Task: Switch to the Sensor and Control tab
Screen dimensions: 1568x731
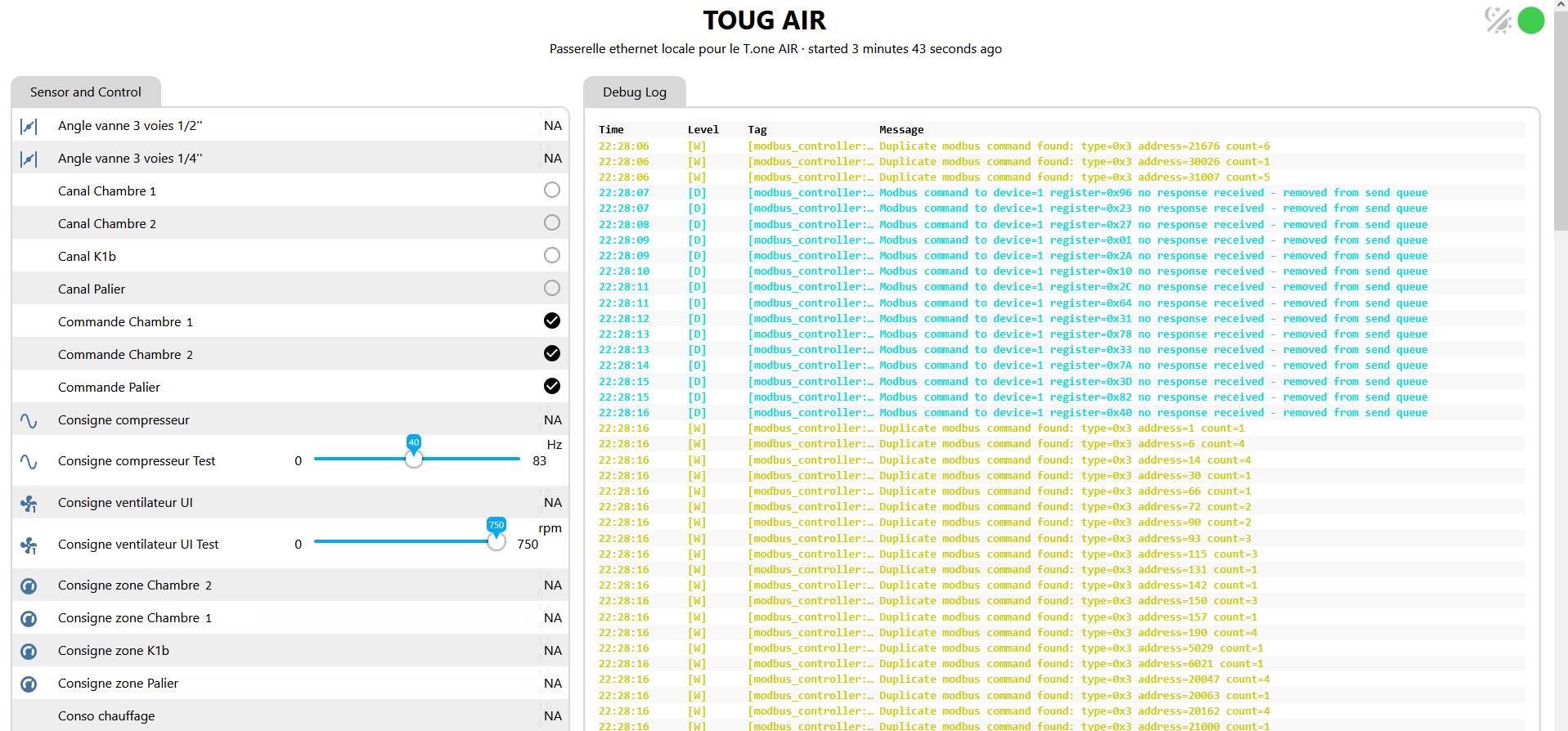Action: 86,92
